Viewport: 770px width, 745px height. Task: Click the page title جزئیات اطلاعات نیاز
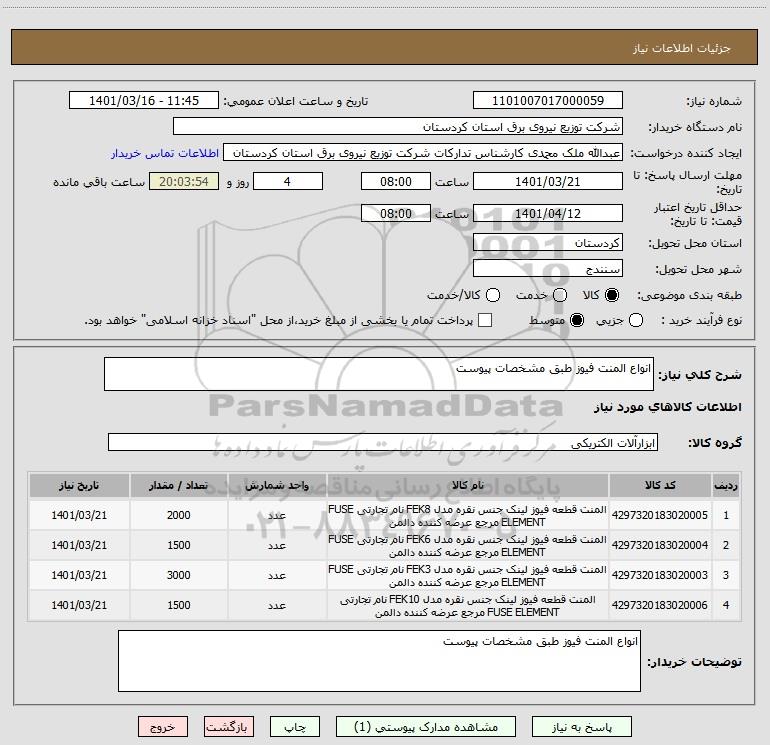tap(681, 48)
